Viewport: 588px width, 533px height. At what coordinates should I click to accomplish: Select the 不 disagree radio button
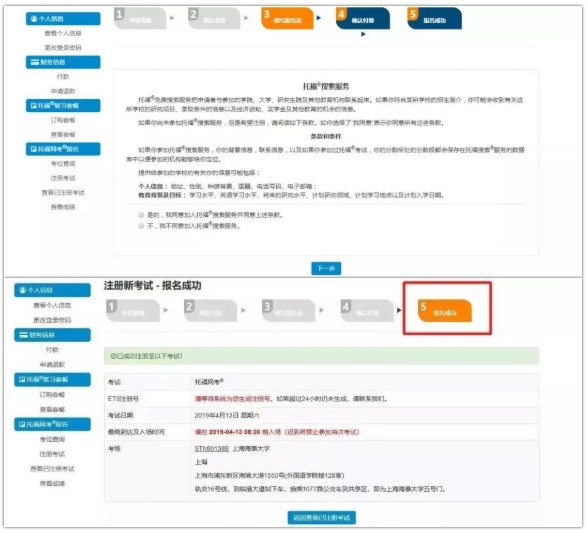(141, 226)
